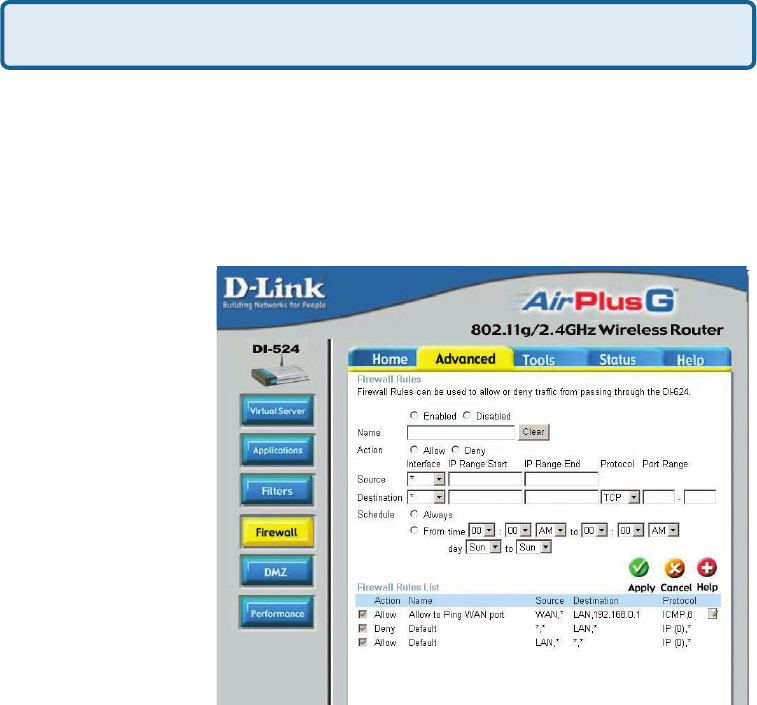Toggle checkbox for the Deny Default rule

coord(363,628)
